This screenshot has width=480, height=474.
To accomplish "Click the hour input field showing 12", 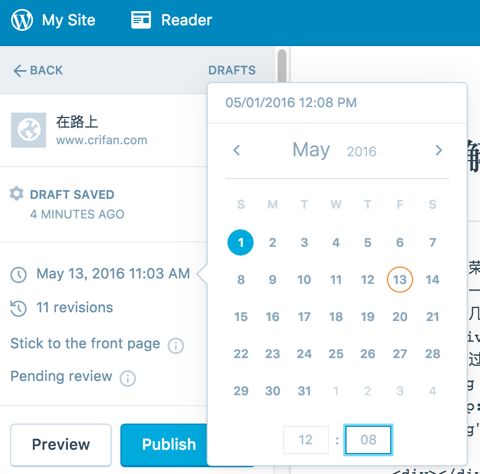I will click(306, 440).
